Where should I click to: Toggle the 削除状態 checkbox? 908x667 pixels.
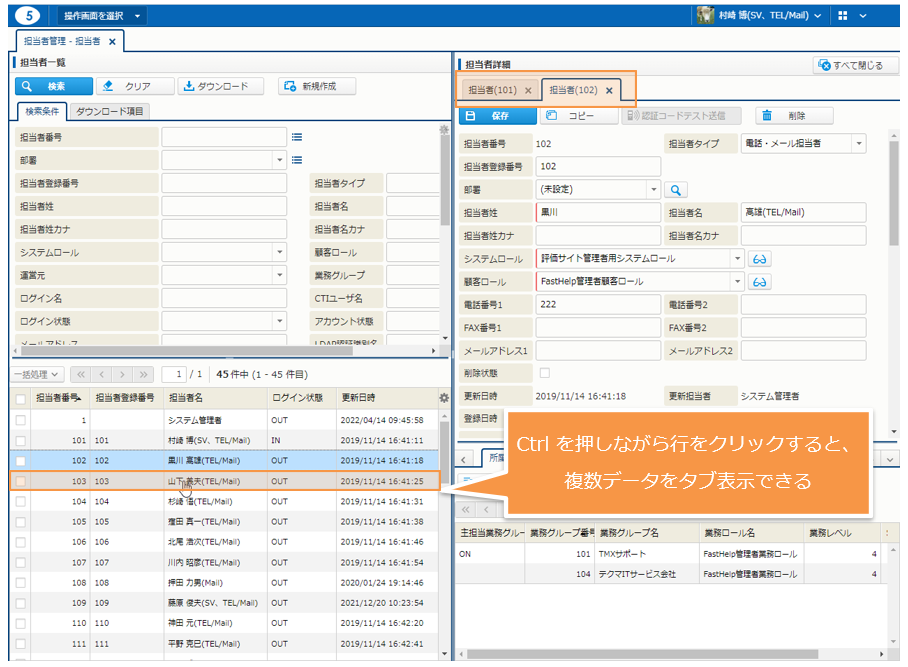pyautogui.click(x=545, y=373)
